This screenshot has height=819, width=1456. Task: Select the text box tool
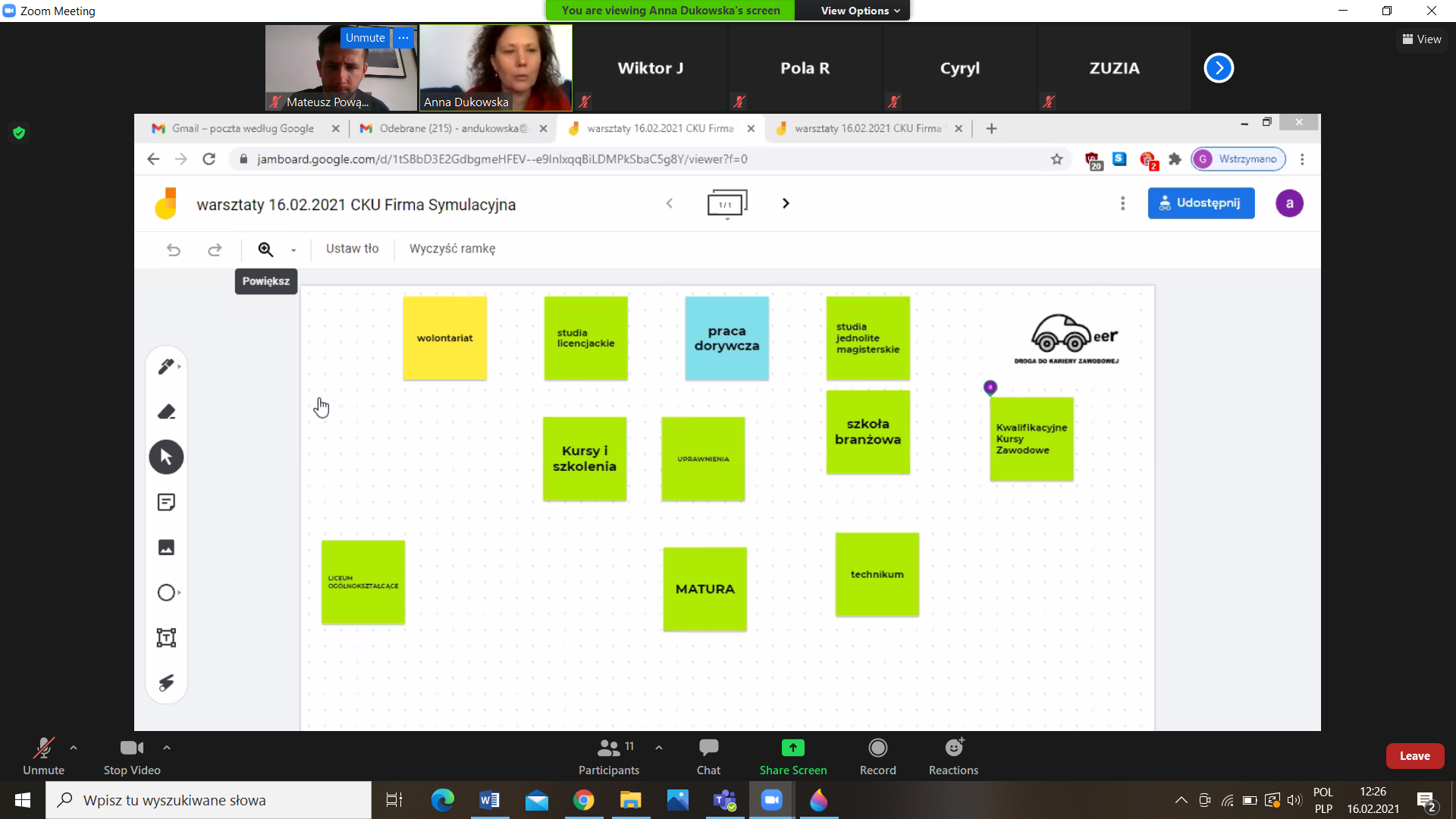[x=166, y=638]
